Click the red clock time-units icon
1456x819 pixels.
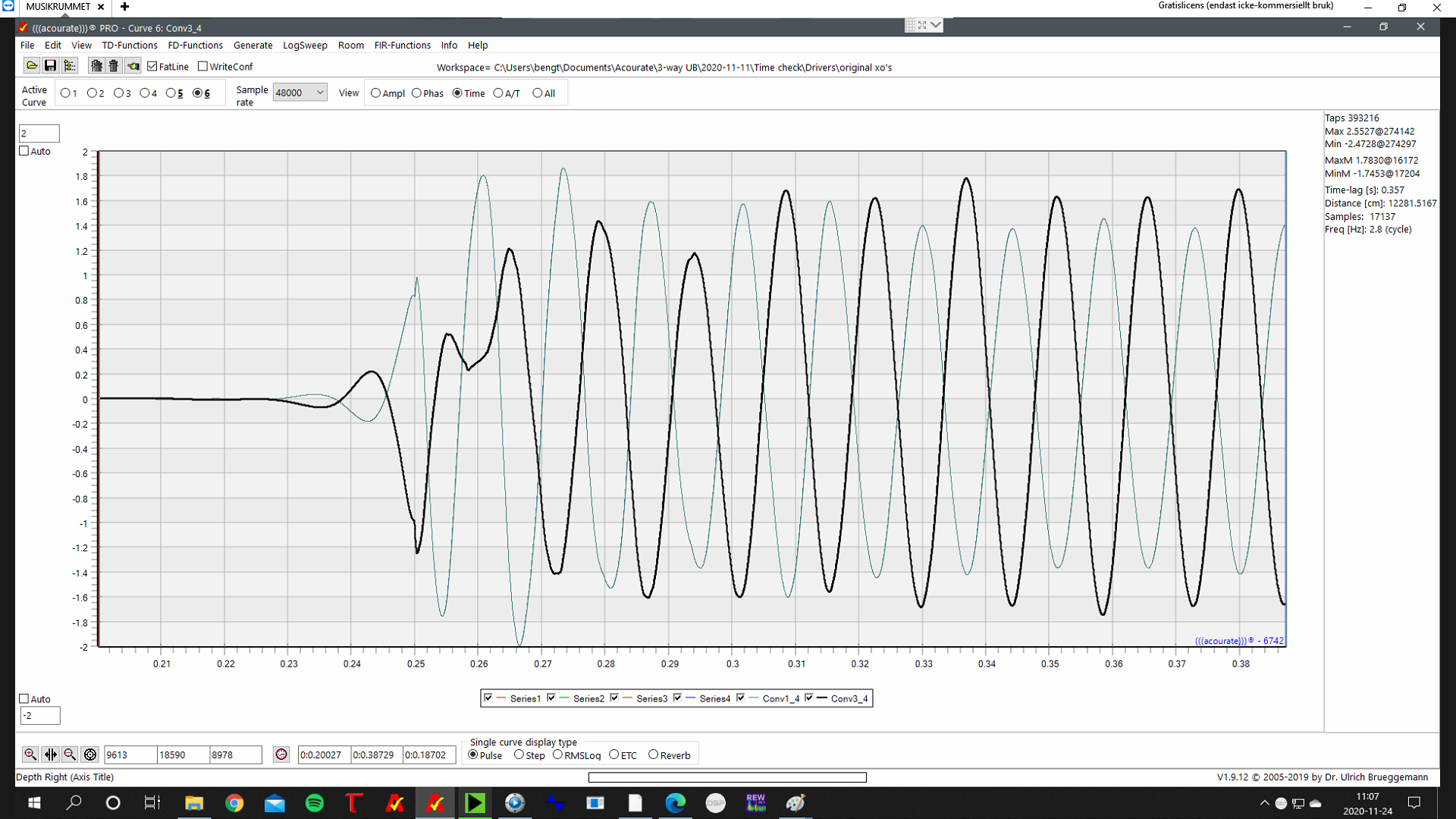(x=281, y=755)
